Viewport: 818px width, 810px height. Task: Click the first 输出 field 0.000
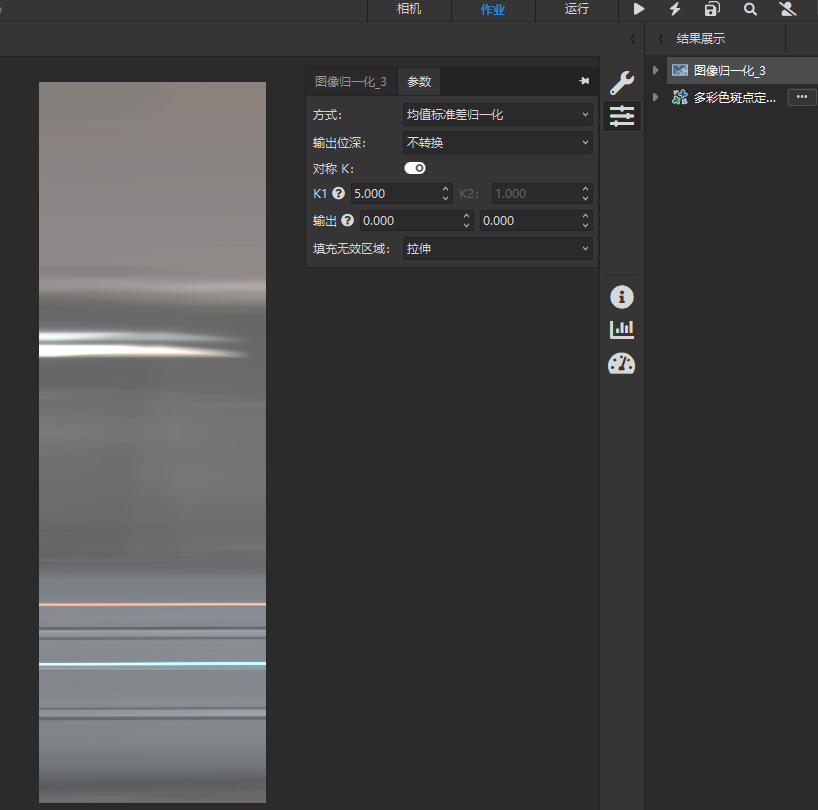click(411, 221)
